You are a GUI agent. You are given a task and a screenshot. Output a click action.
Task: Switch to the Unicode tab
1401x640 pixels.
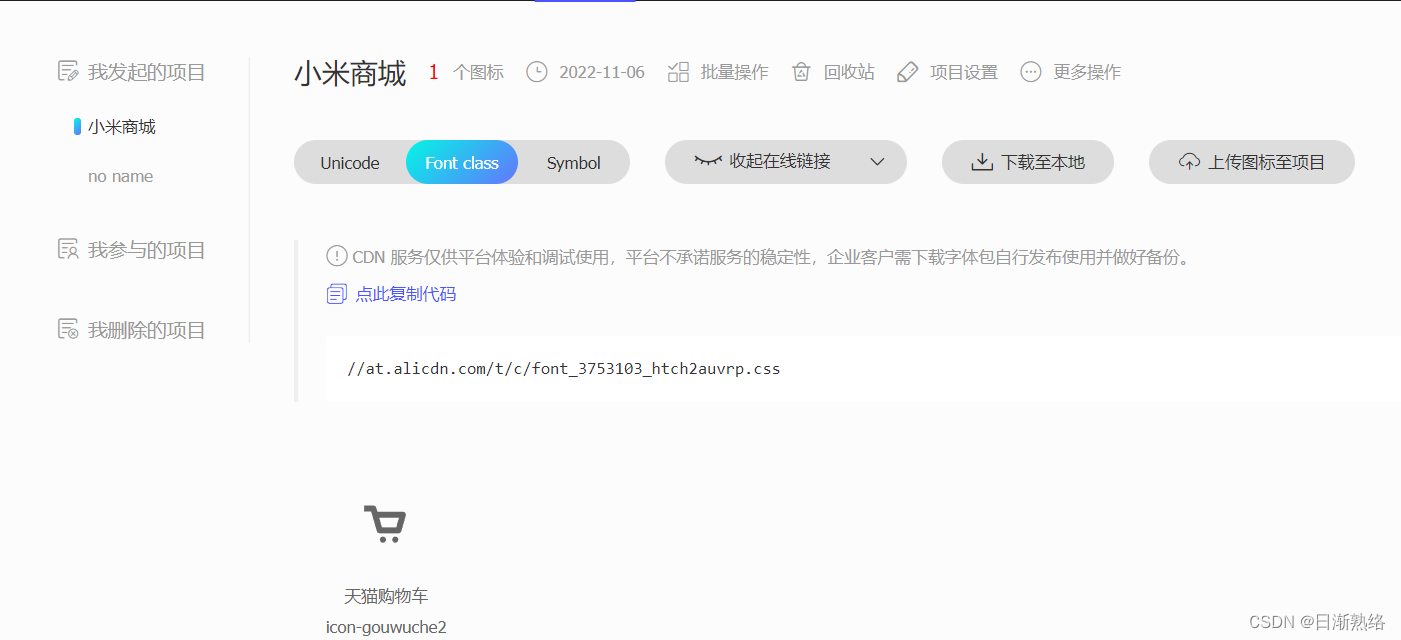[x=350, y=163]
